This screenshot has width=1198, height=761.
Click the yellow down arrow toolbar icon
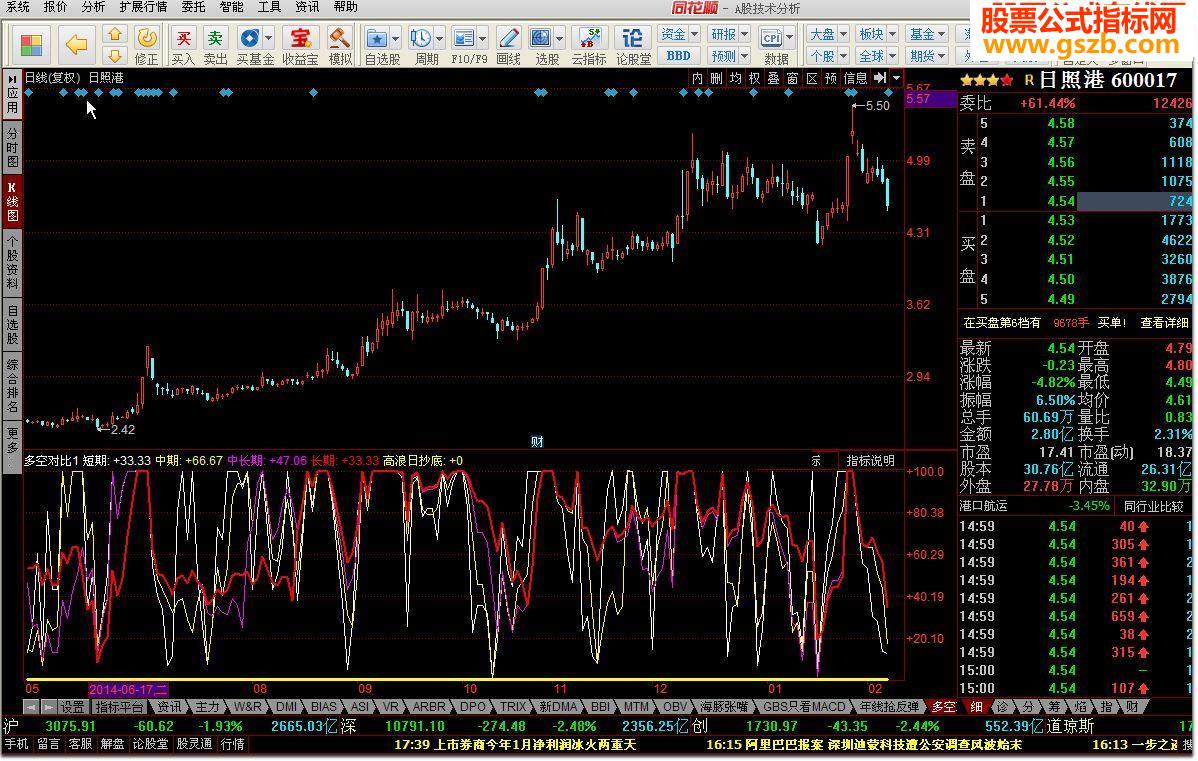[115, 55]
